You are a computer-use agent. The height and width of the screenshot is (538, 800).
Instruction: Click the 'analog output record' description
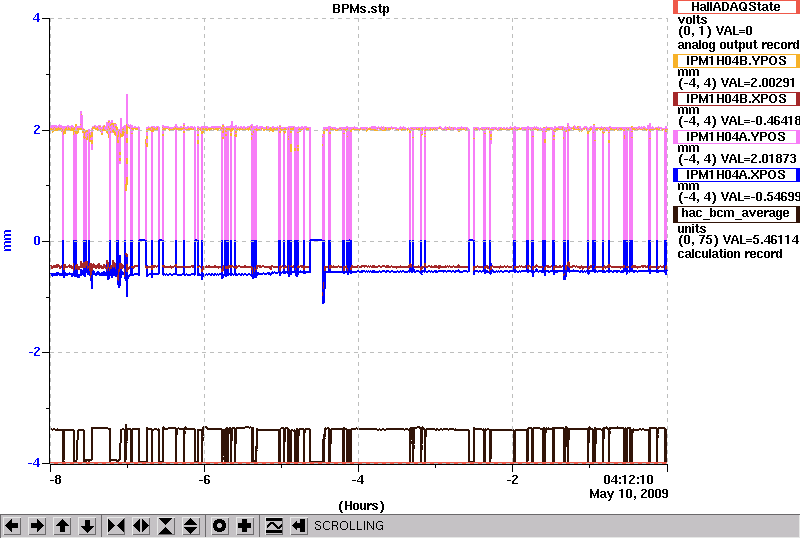[738, 45]
